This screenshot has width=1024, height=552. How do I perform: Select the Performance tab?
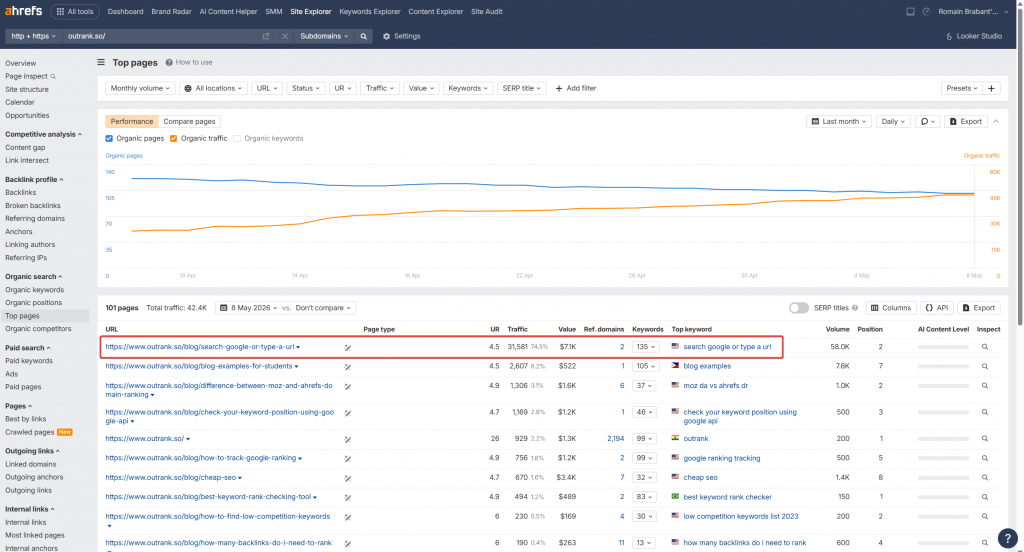132,122
